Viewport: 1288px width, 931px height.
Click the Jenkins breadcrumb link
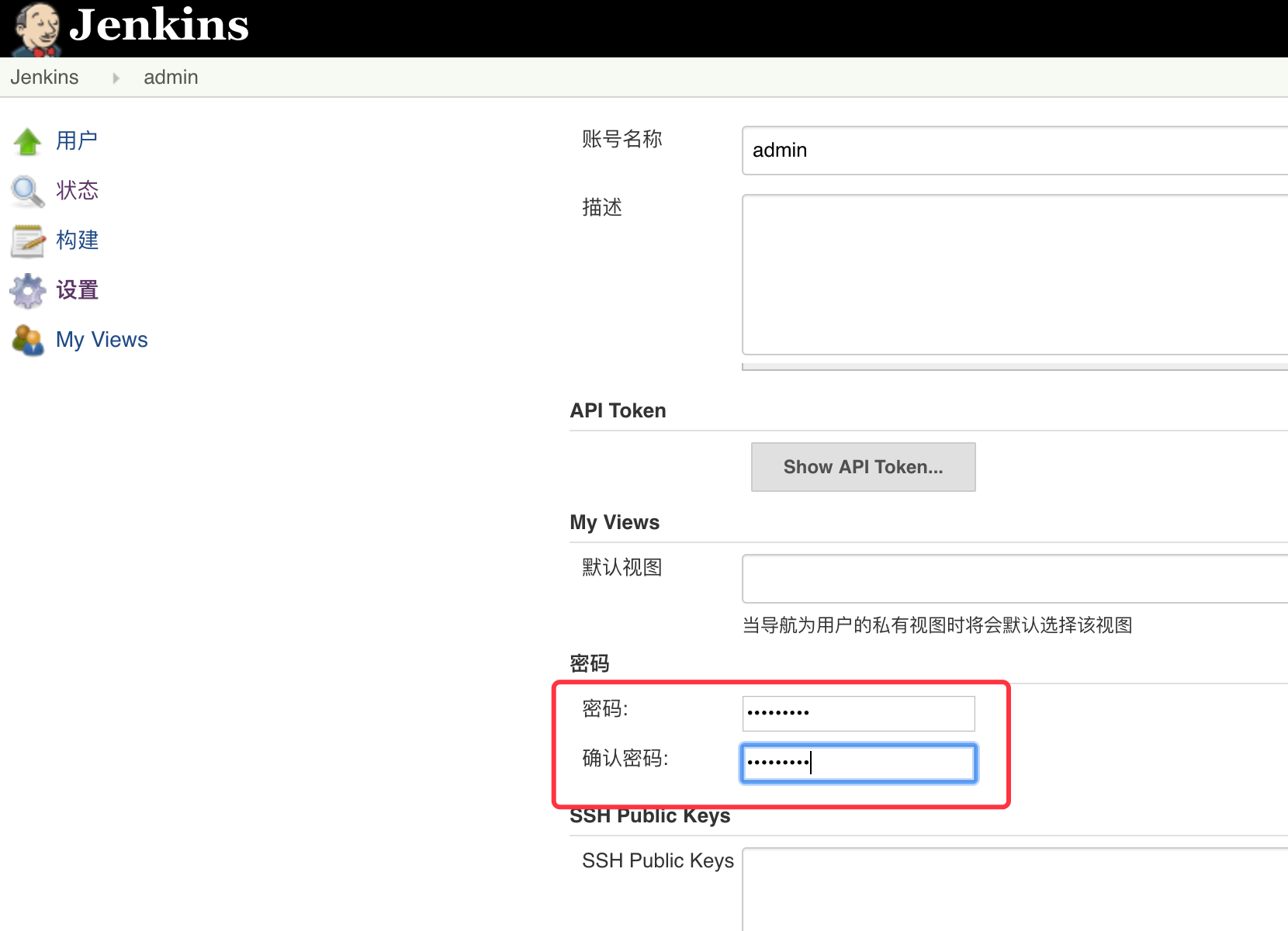tap(44, 77)
